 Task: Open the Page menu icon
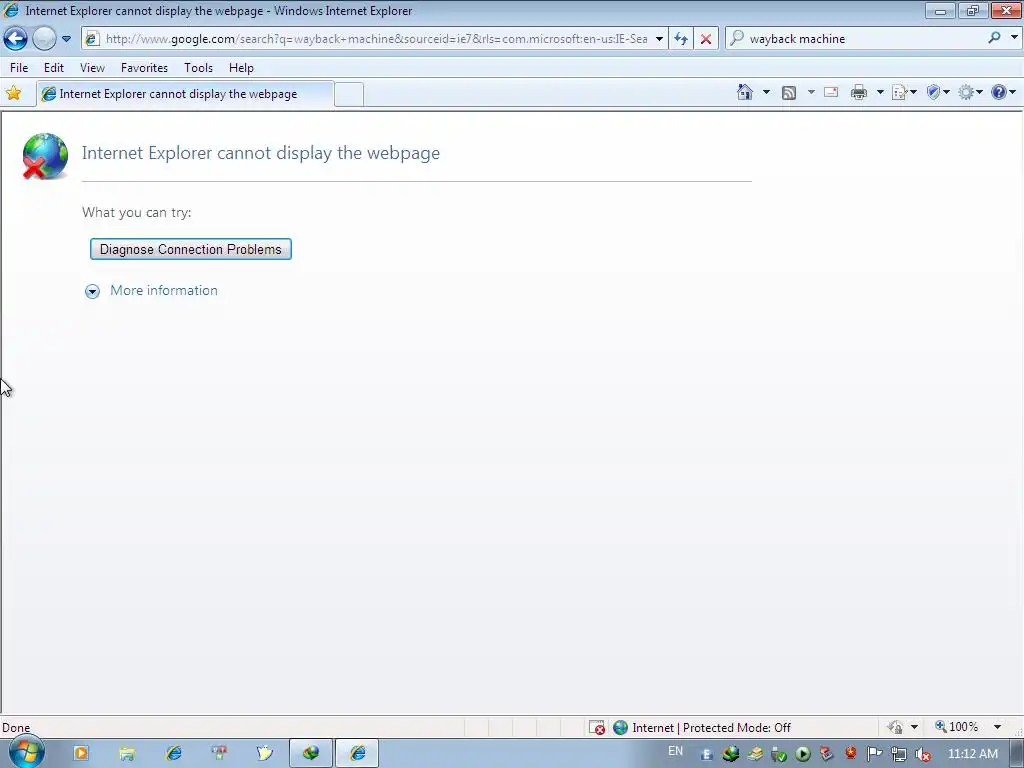pyautogui.click(x=904, y=93)
